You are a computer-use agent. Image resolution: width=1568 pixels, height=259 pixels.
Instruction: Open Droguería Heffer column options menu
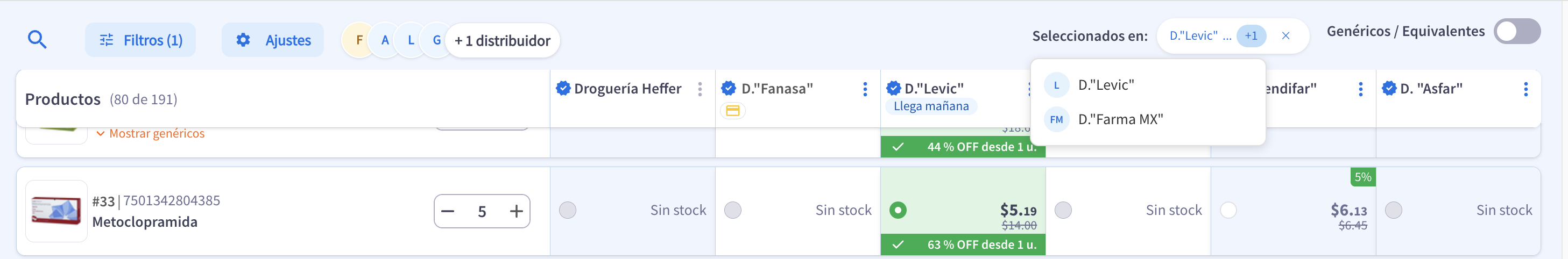pos(700,89)
